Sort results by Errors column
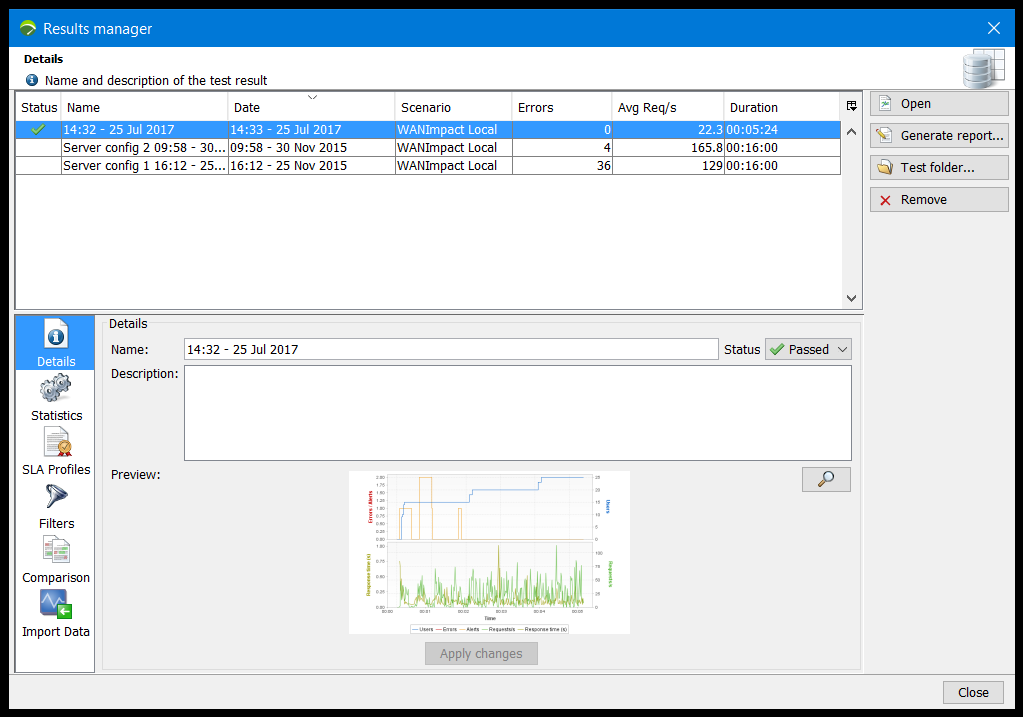 pyautogui.click(x=561, y=107)
